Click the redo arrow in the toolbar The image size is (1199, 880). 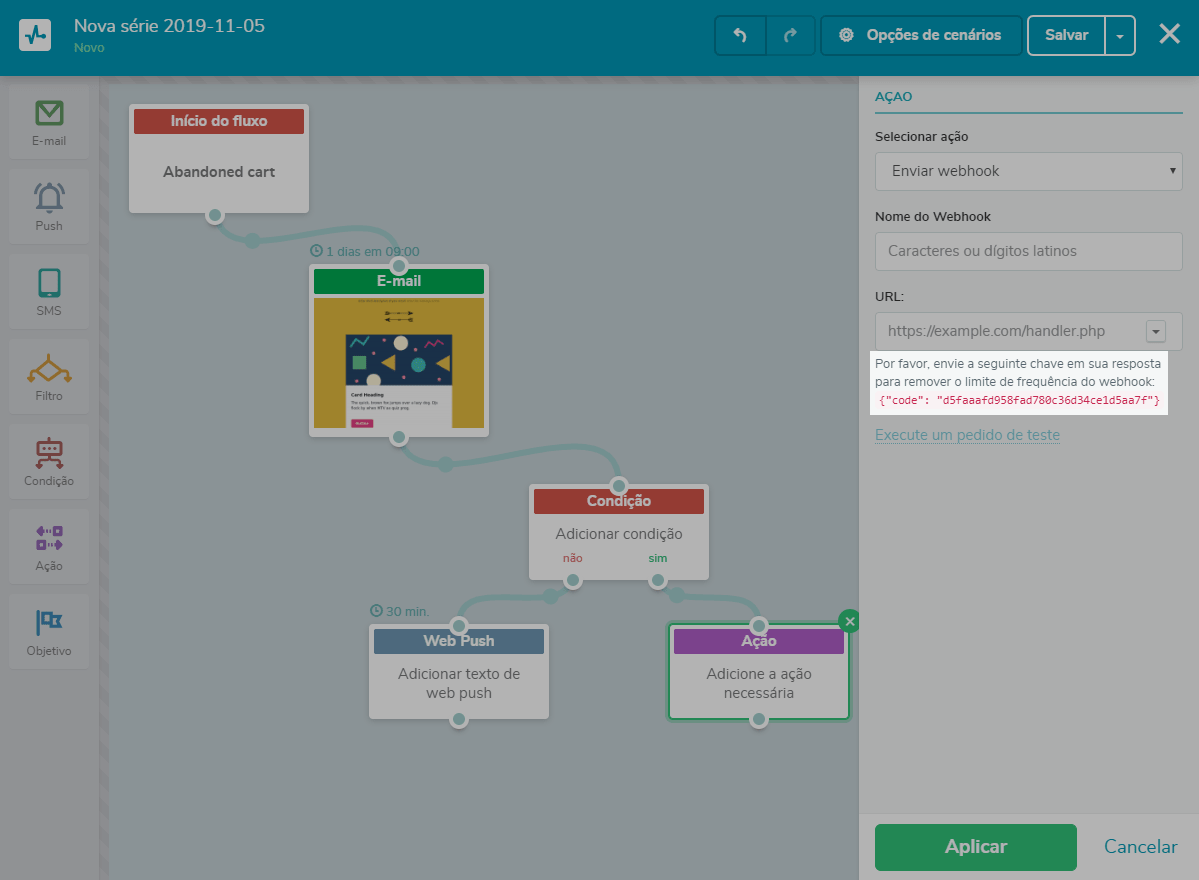coord(789,34)
